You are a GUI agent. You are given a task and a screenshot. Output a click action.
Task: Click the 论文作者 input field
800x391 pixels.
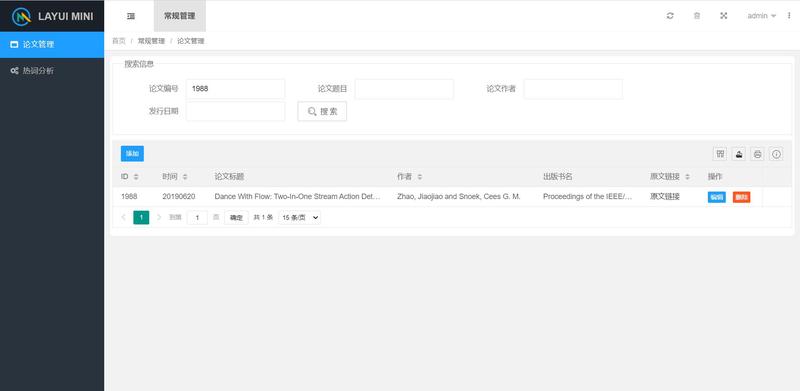pos(573,89)
